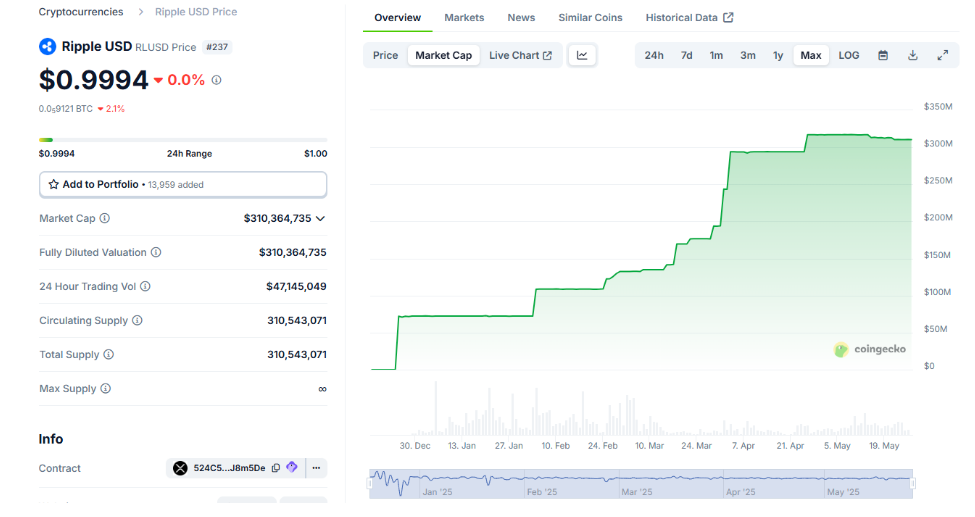975x517 pixels.
Task: Open the Similar Coins tab
Action: (590, 17)
